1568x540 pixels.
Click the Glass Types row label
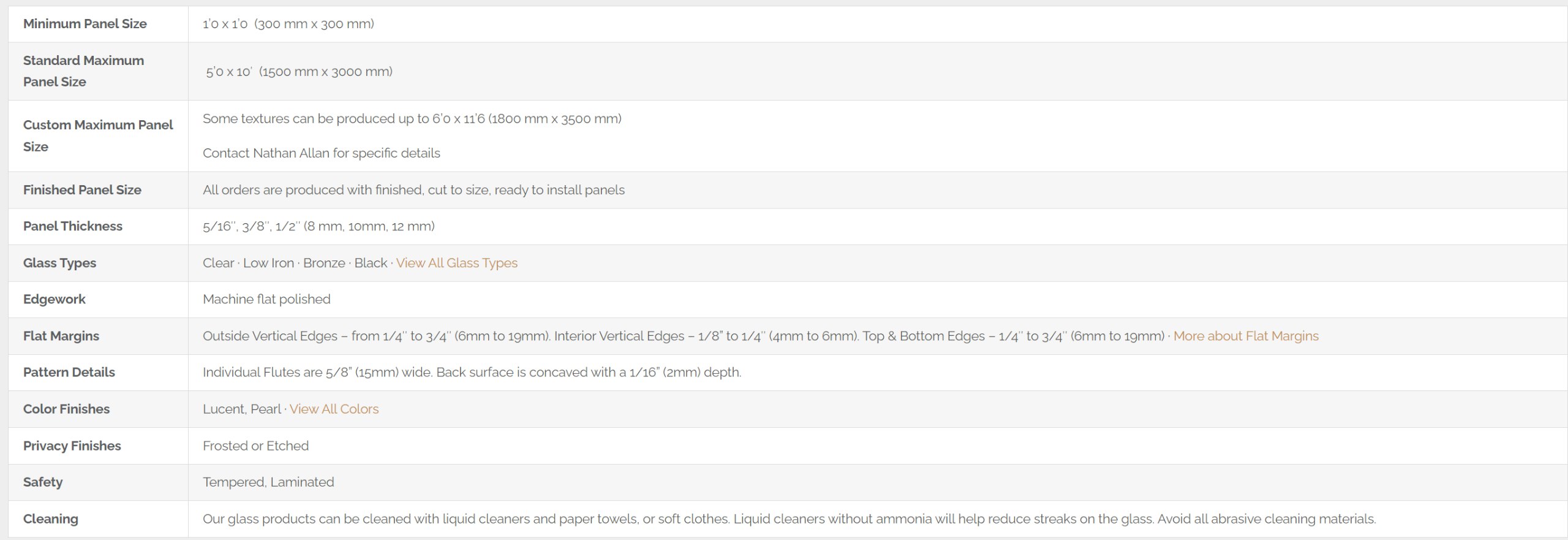59,263
